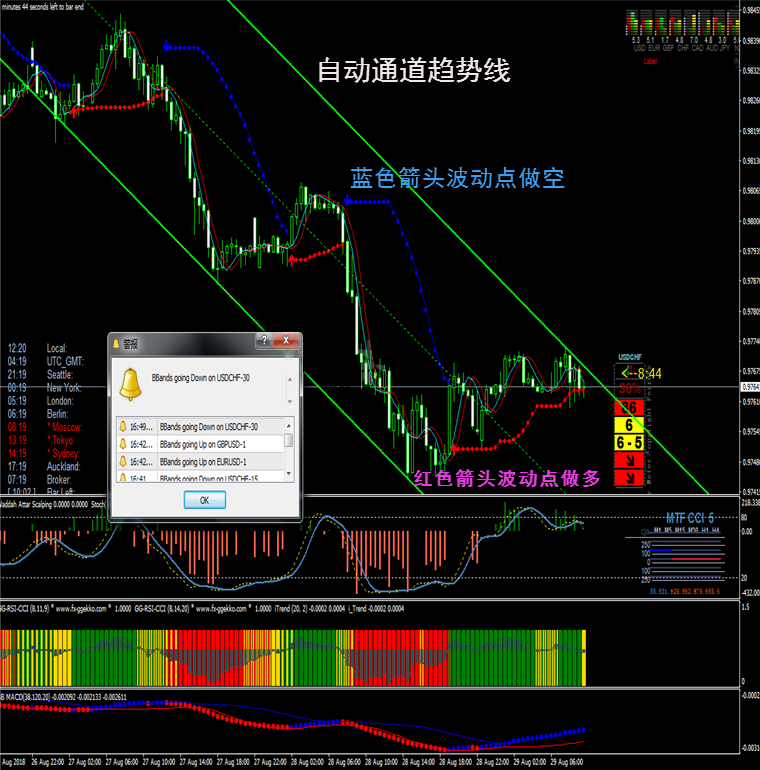Viewport: 760px width, 770px height.
Task: Click the small bell icon in alert title bar
Action: (x=116, y=344)
